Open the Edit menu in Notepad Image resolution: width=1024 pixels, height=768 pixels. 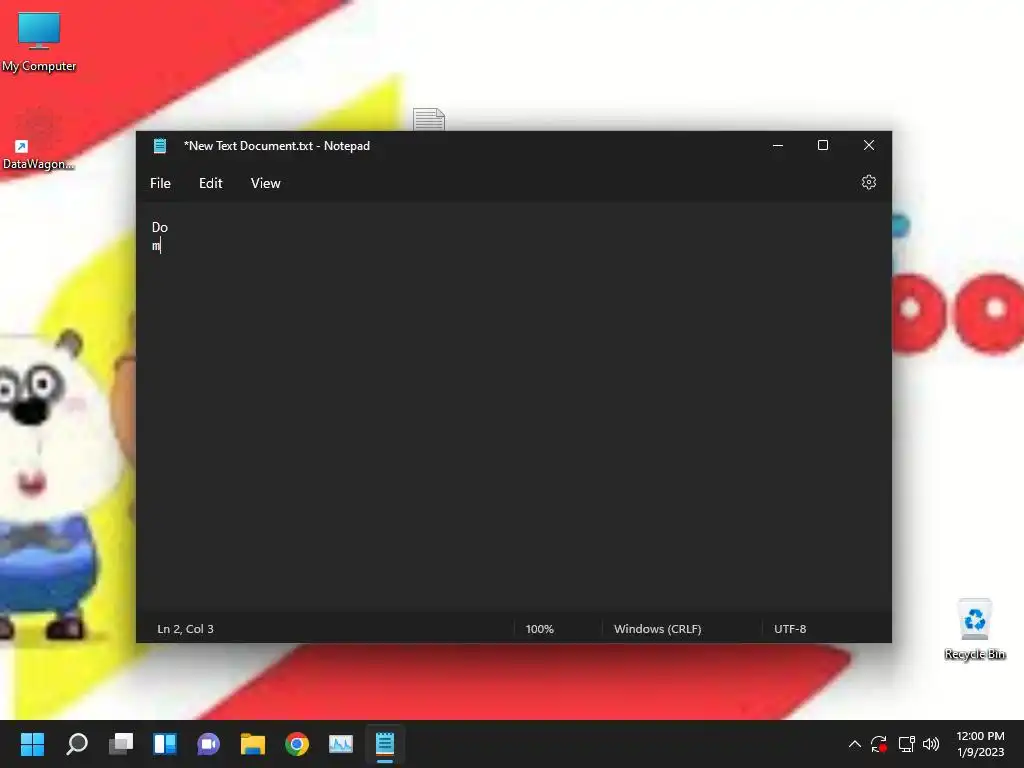click(x=210, y=184)
